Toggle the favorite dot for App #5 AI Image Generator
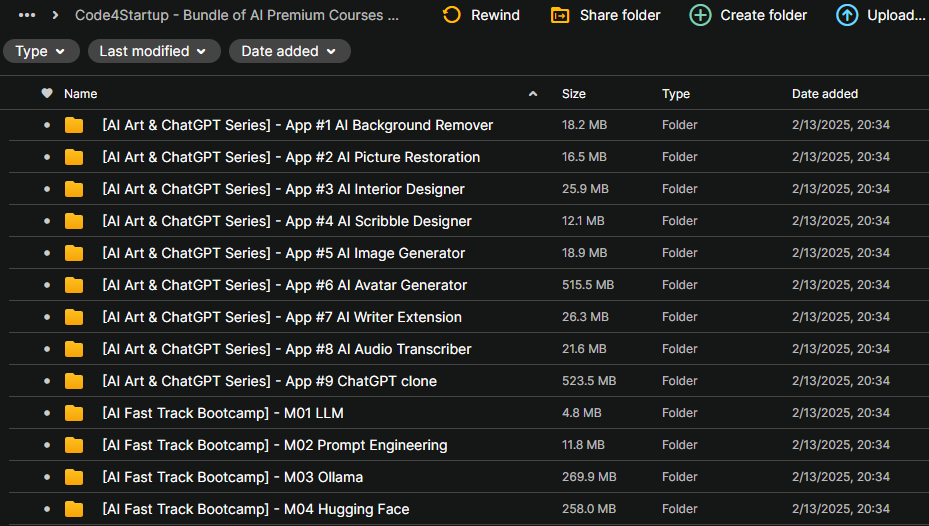Viewport: 929px width, 526px height. (47, 253)
